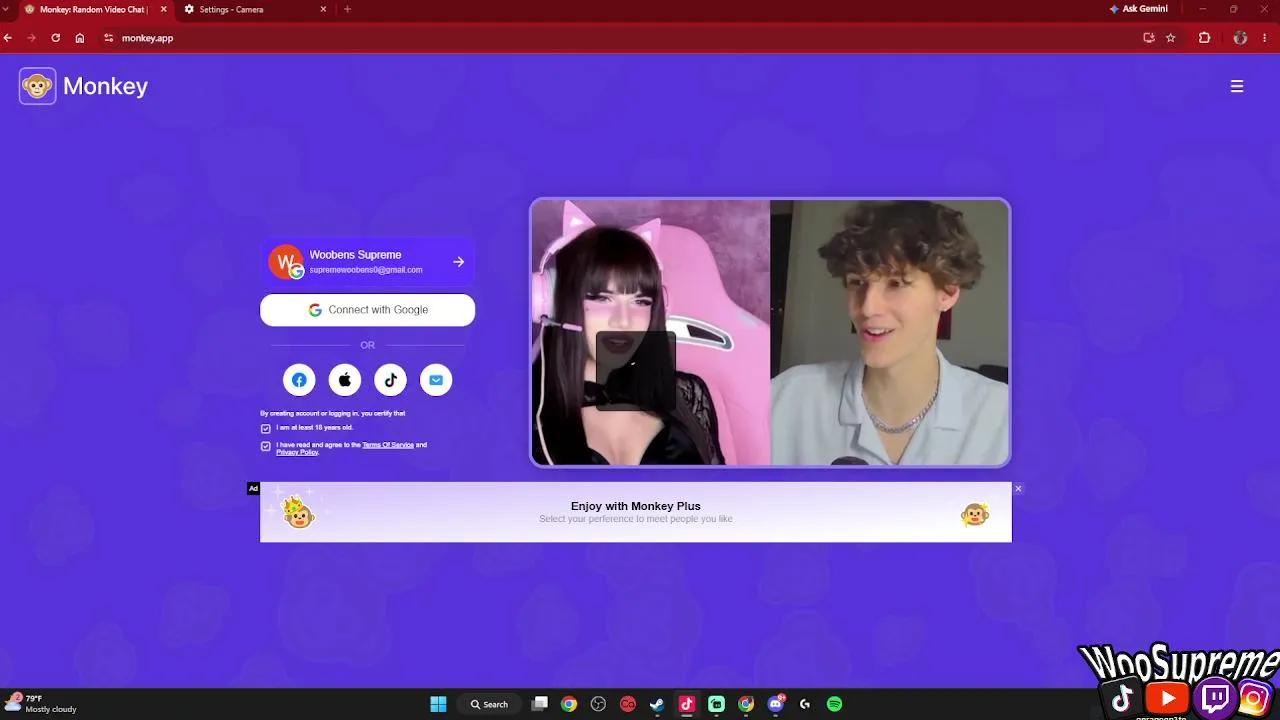Bookmark this page with star icon
Image resolution: width=1280 pixels, height=720 pixels.
click(1171, 38)
